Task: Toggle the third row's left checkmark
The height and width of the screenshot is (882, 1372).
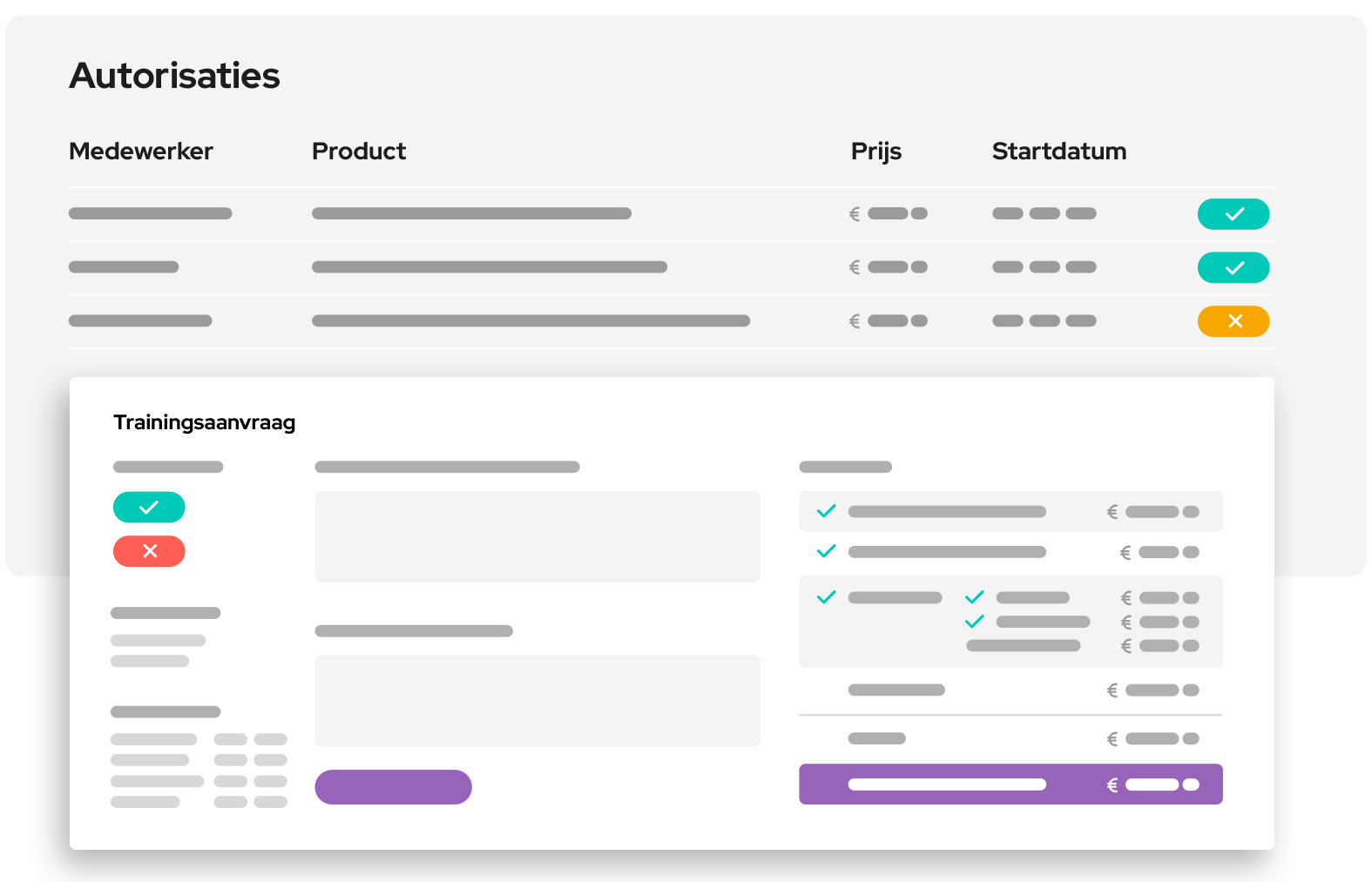Action: pos(826,597)
